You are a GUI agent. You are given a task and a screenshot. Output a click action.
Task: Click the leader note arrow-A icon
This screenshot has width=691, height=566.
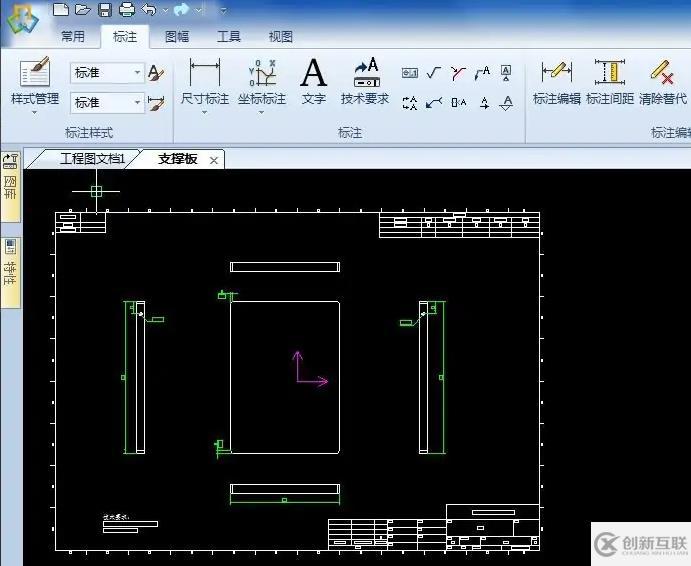point(483,73)
